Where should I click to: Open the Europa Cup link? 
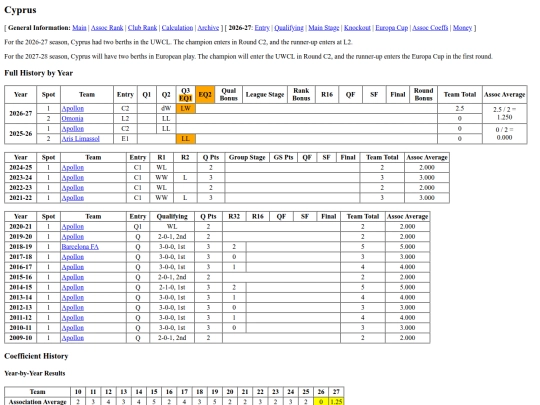(x=392, y=28)
